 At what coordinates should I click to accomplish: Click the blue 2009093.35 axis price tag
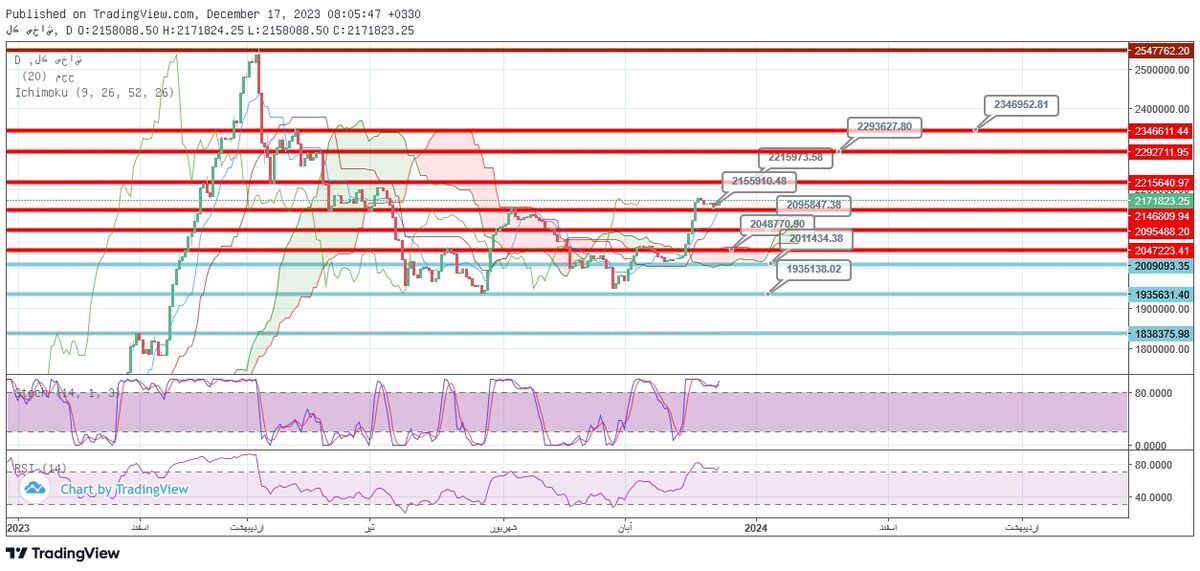(x=1161, y=267)
